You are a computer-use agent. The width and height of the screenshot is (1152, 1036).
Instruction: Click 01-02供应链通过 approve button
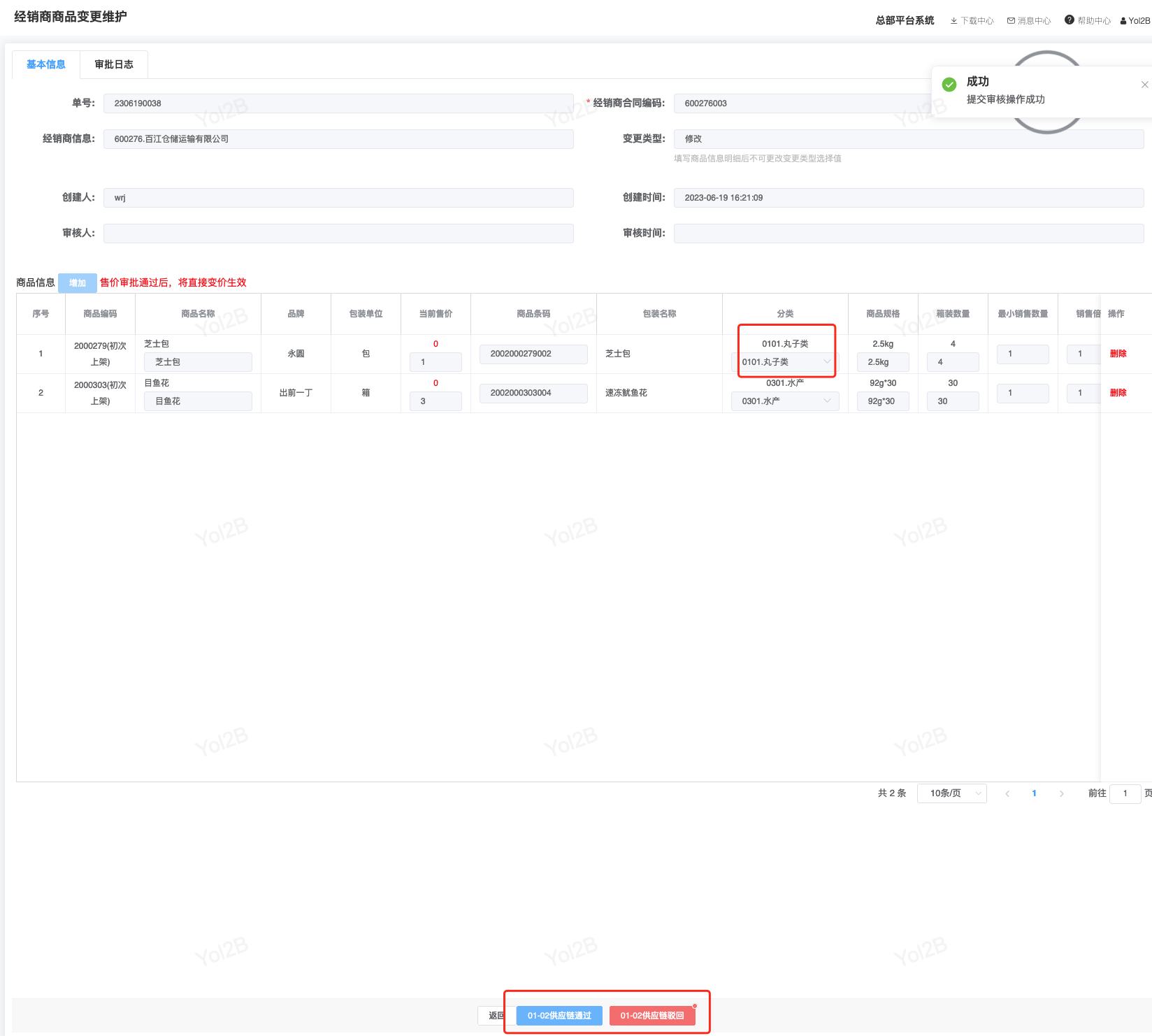coord(559,1016)
